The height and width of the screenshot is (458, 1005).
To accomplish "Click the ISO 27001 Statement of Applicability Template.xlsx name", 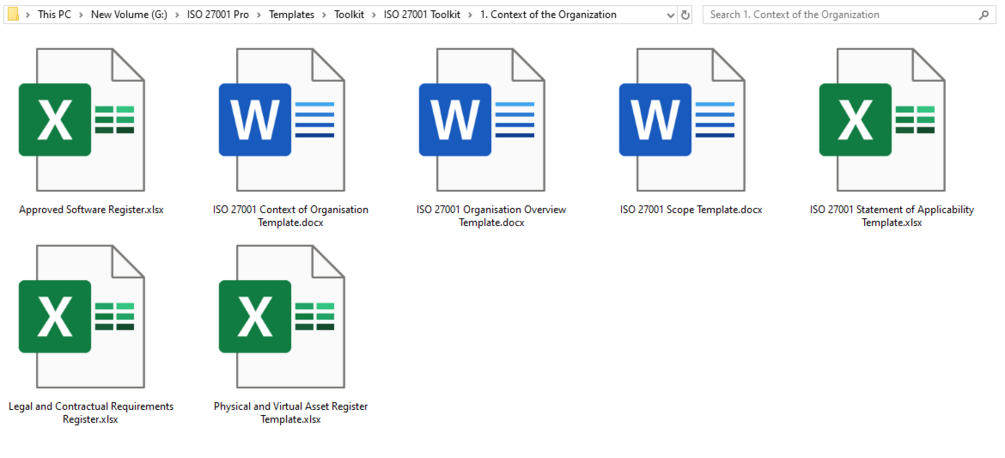I will 892,217.
